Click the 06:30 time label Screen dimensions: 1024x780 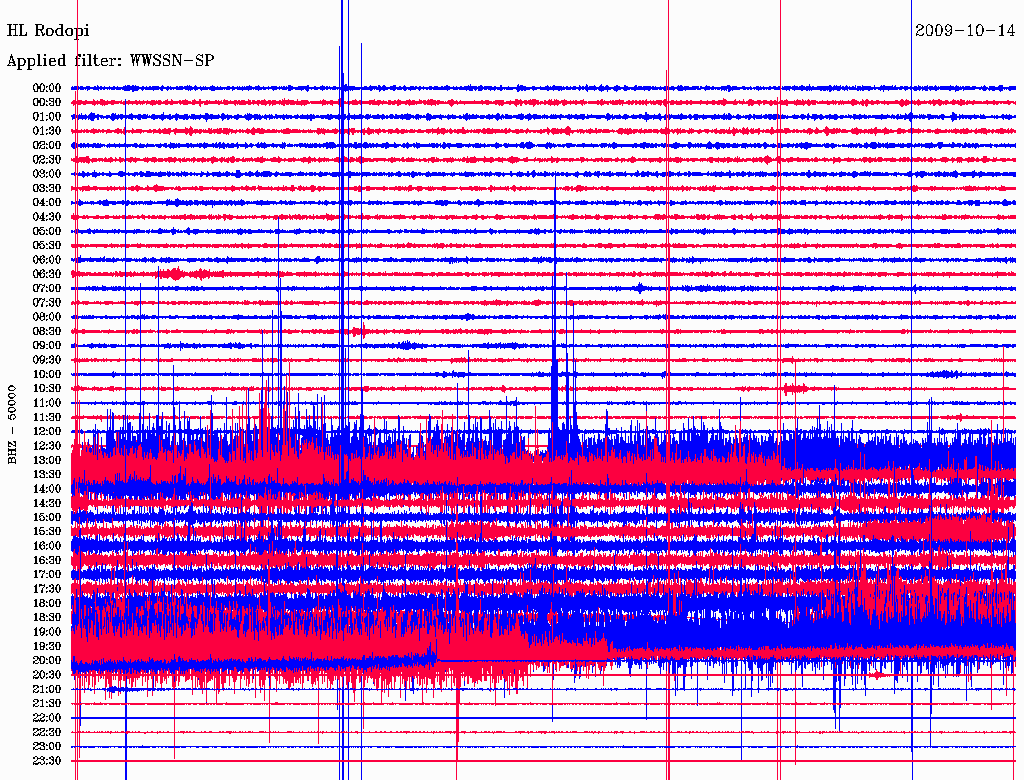pos(47,274)
